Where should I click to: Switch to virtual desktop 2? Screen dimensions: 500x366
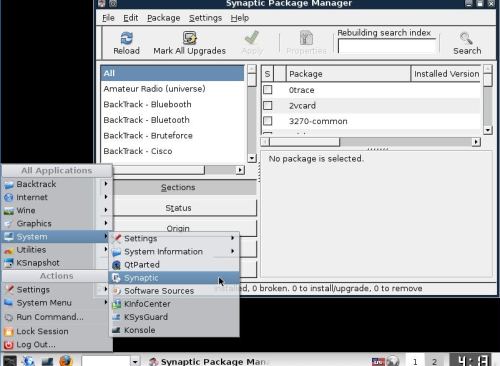[x=434, y=362]
